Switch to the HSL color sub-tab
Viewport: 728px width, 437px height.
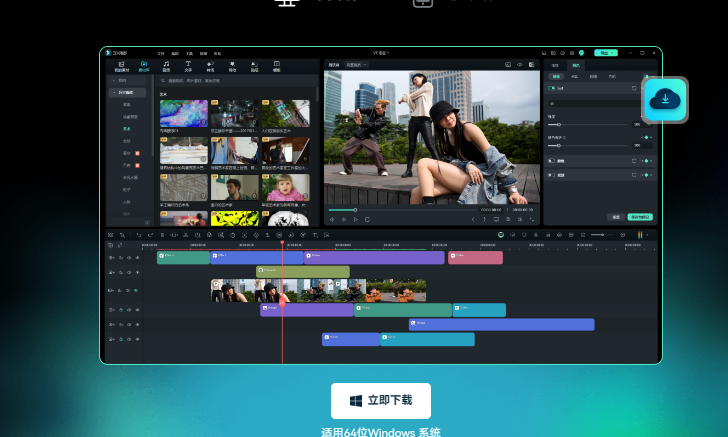click(x=575, y=77)
